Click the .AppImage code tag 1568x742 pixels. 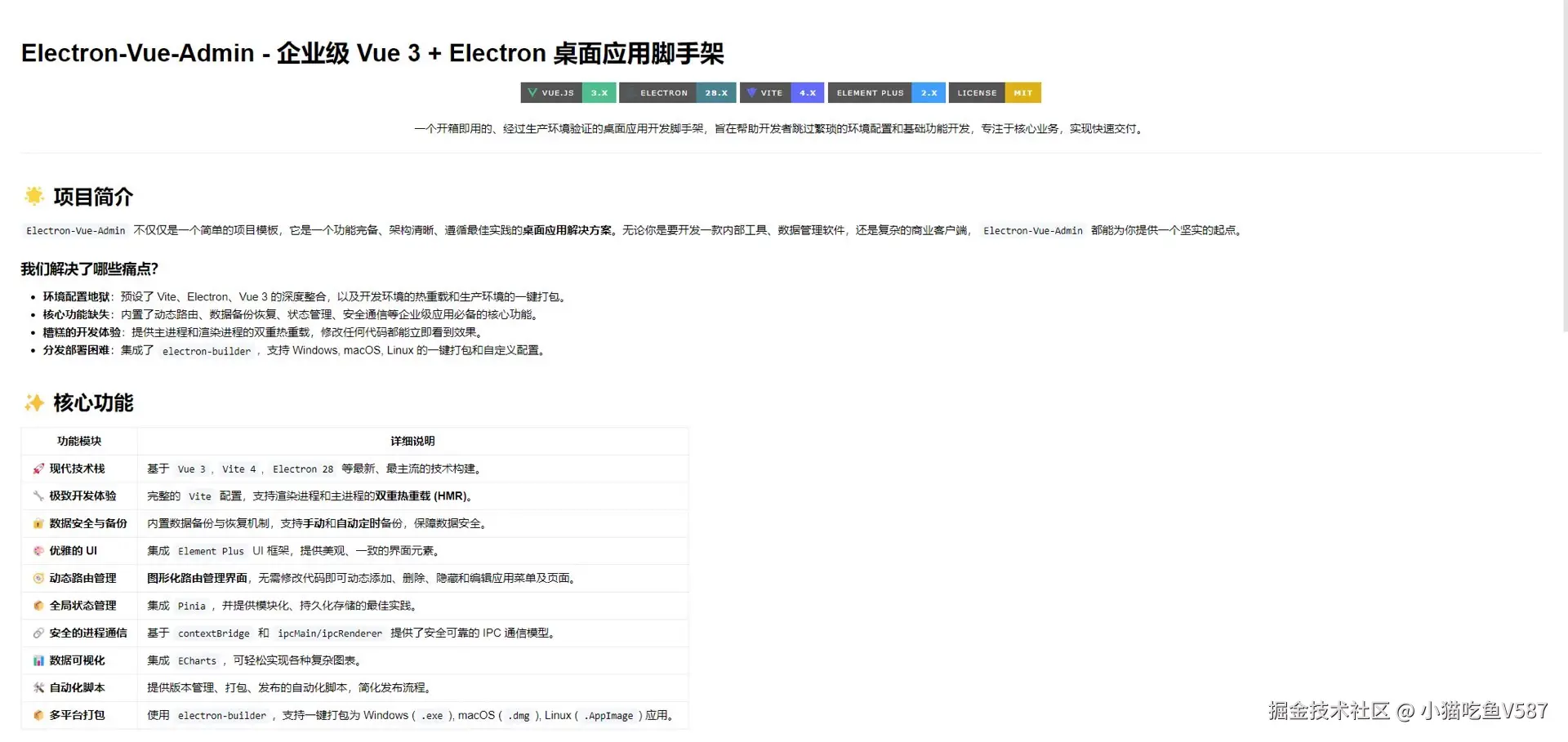tap(608, 716)
